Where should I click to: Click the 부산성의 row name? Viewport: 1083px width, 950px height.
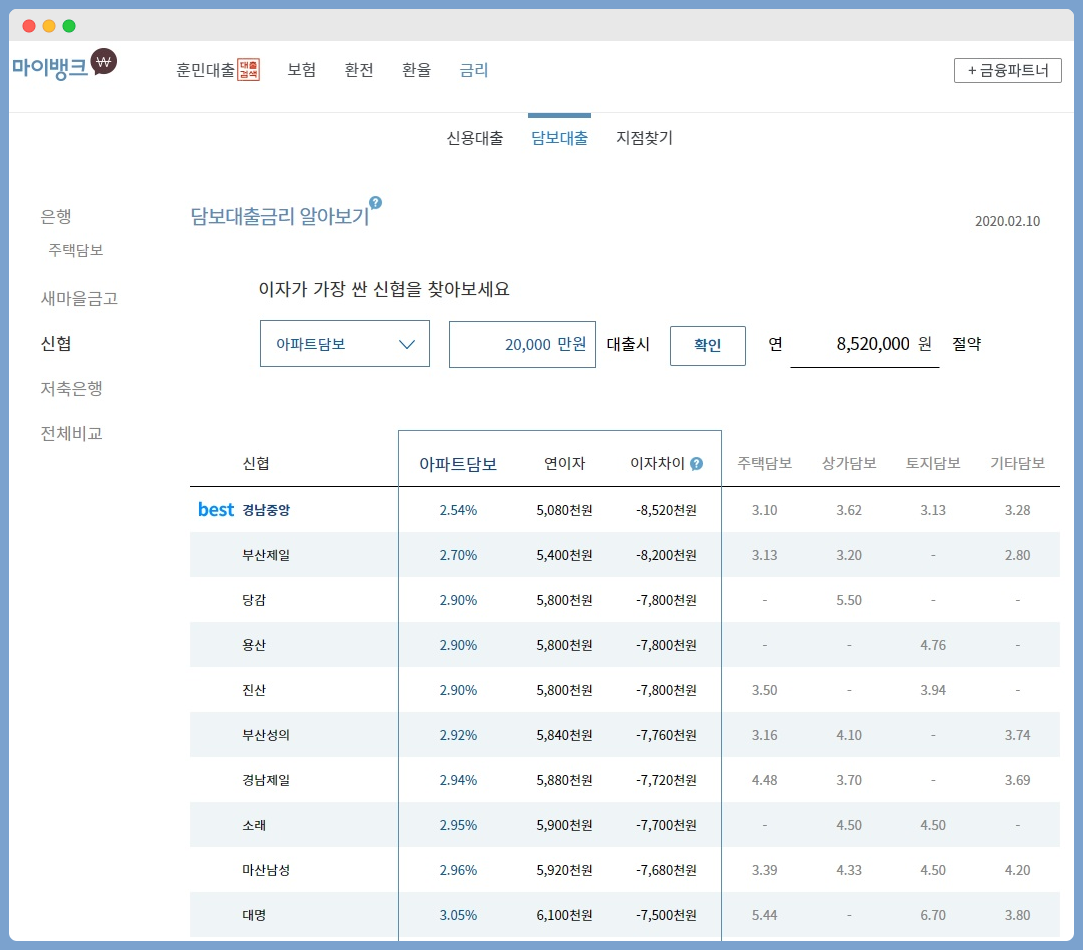coord(266,735)
